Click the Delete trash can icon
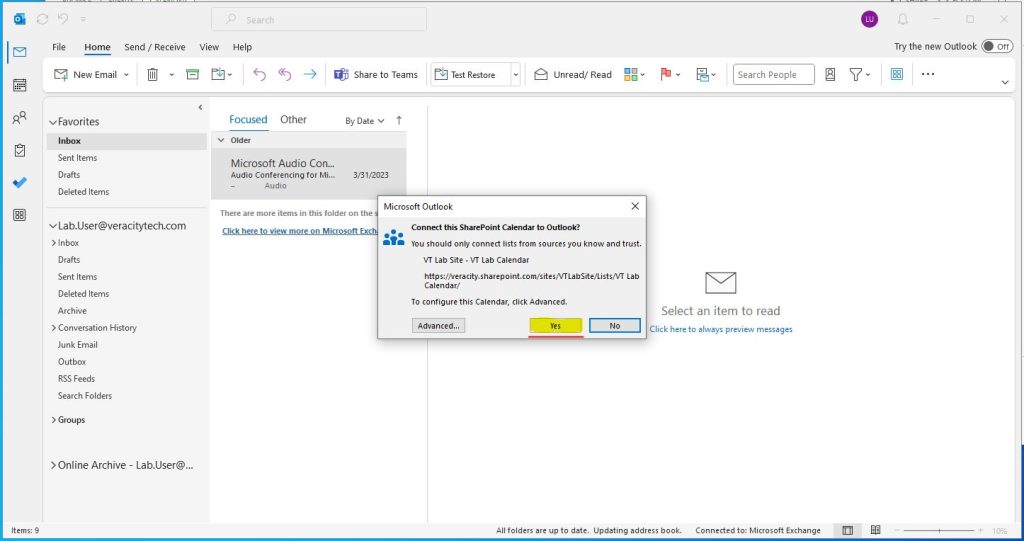 point(153,74)
